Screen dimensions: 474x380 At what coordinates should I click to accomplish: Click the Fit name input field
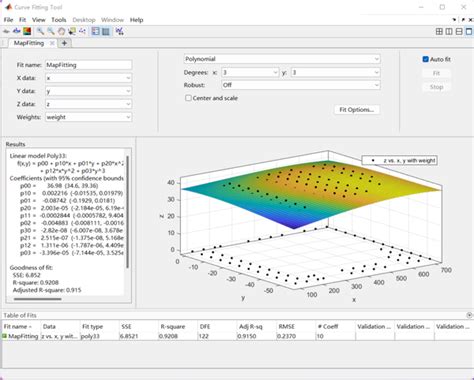pos(89,65)
